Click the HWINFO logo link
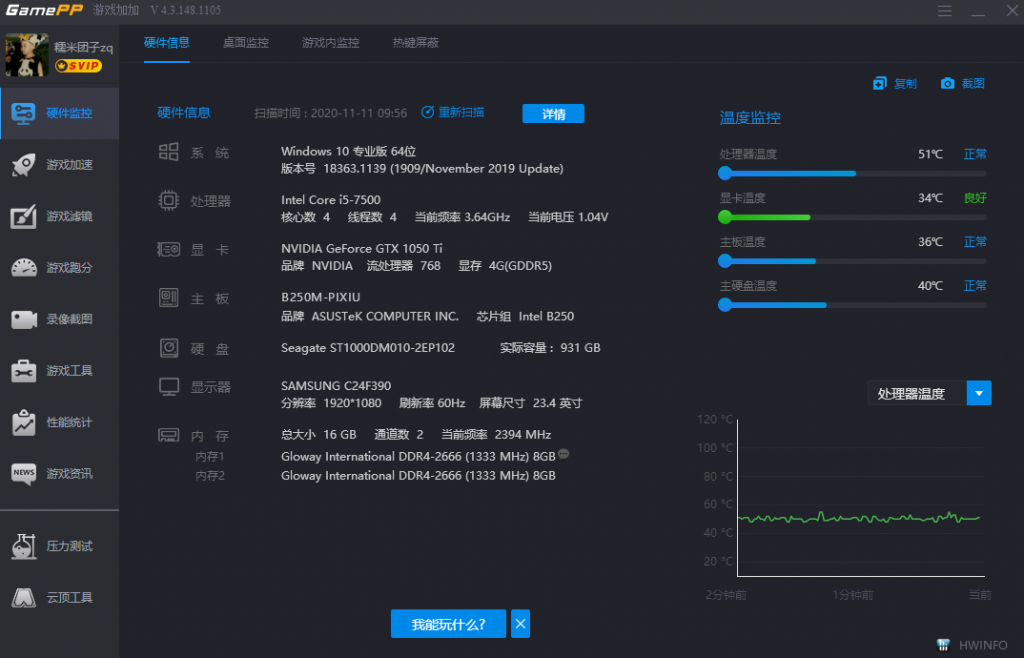Screen dimensions: 1024x658 [x=972, y=645]
